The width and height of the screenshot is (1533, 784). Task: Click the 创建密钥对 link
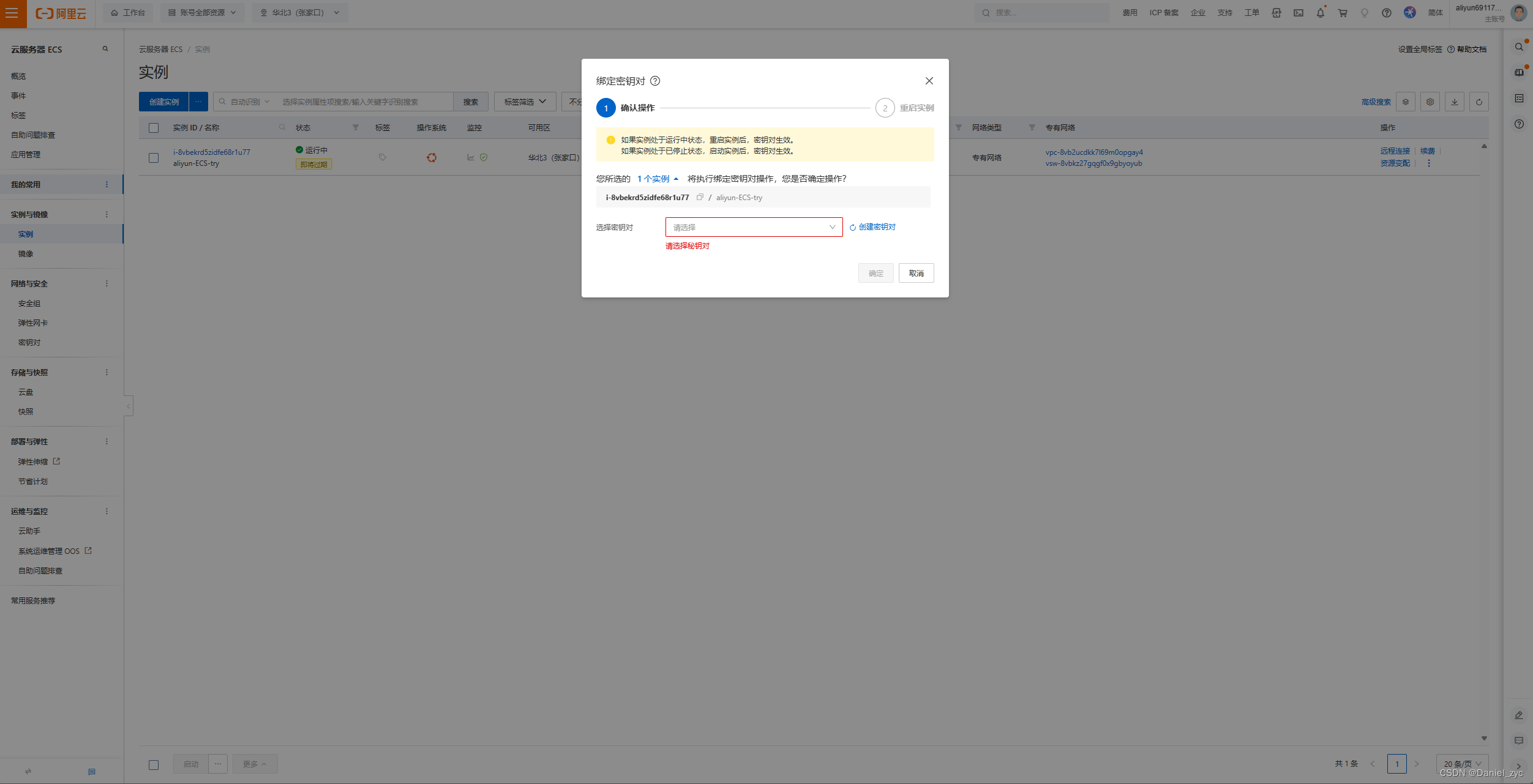pyautogui.click(x=877, y=227)
